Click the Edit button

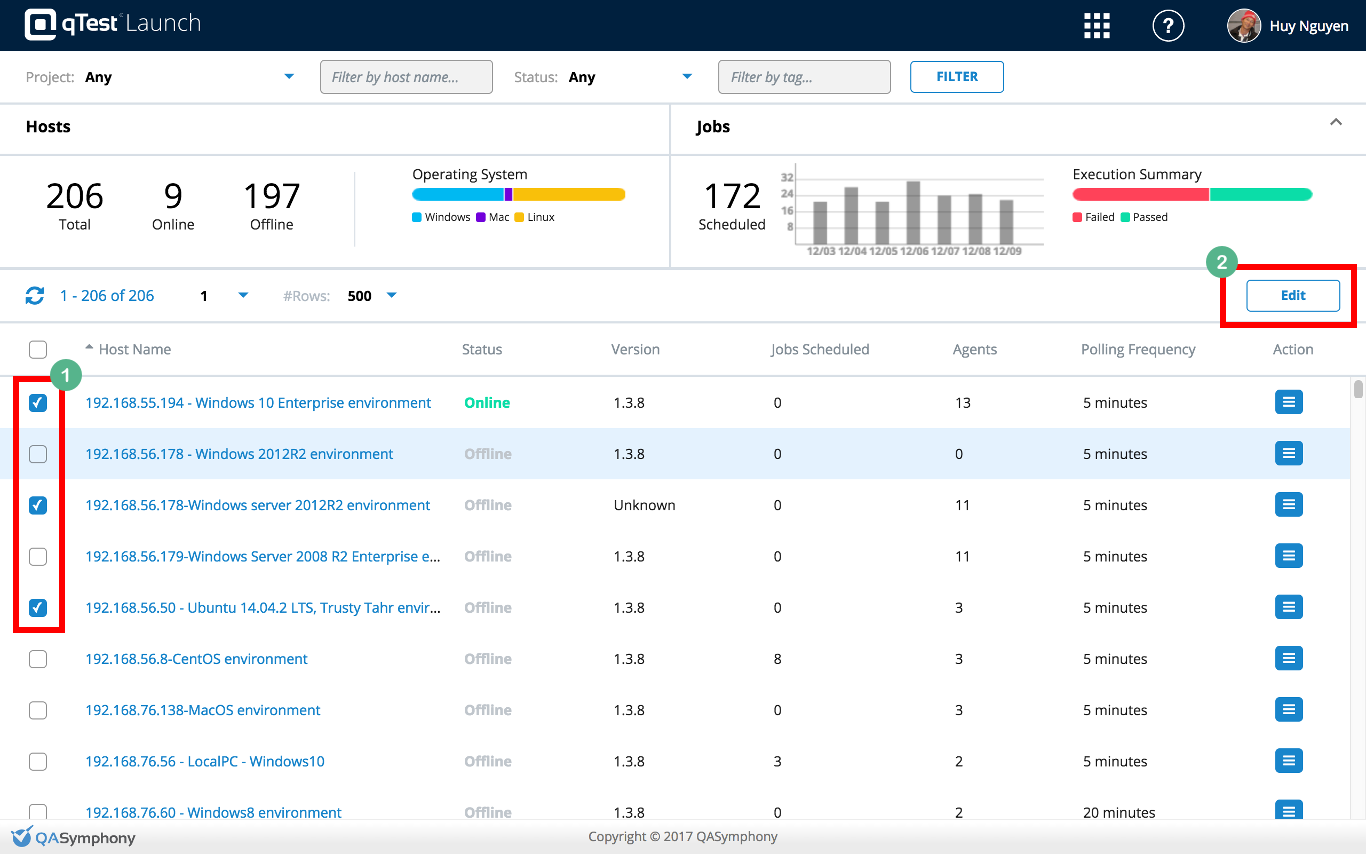tap(1292, 296)
